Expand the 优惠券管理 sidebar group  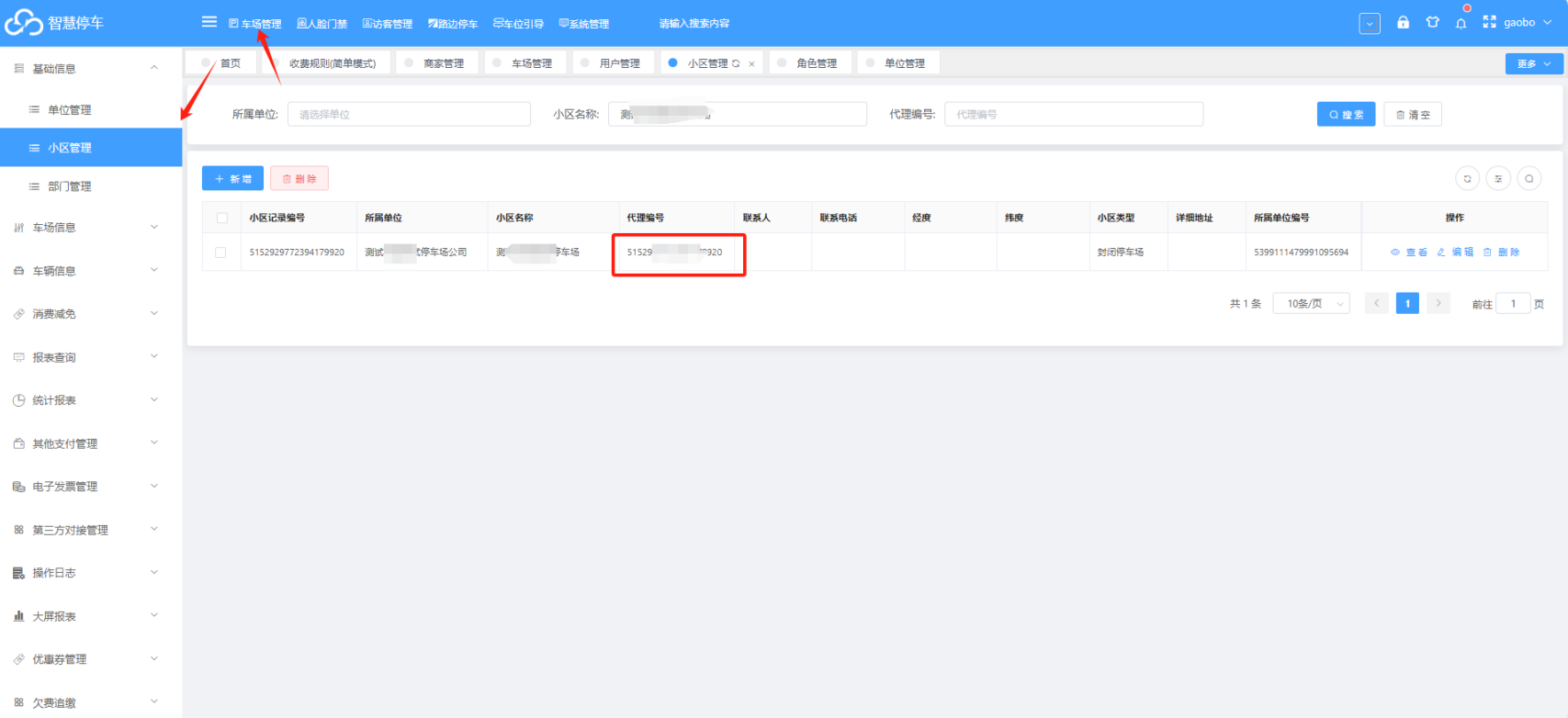pos(91,659)
